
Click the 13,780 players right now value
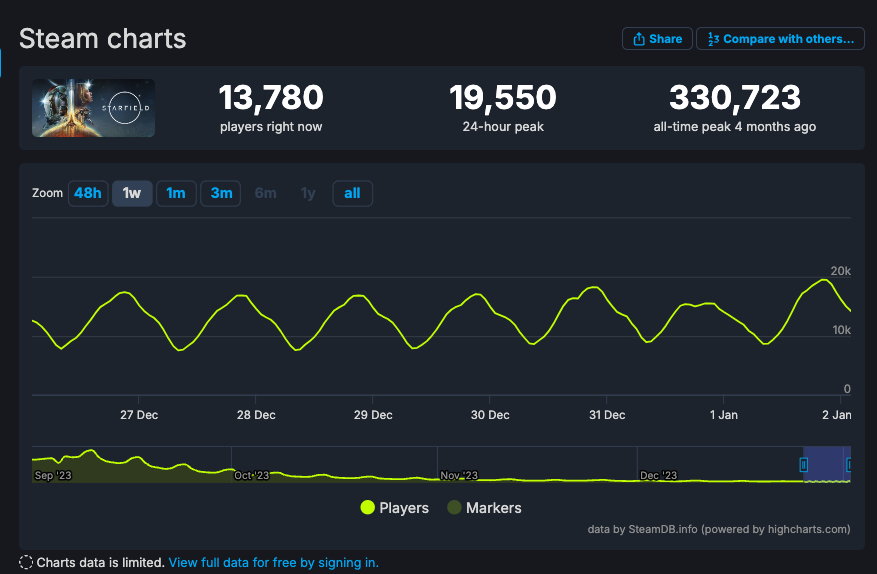(271, 97)
